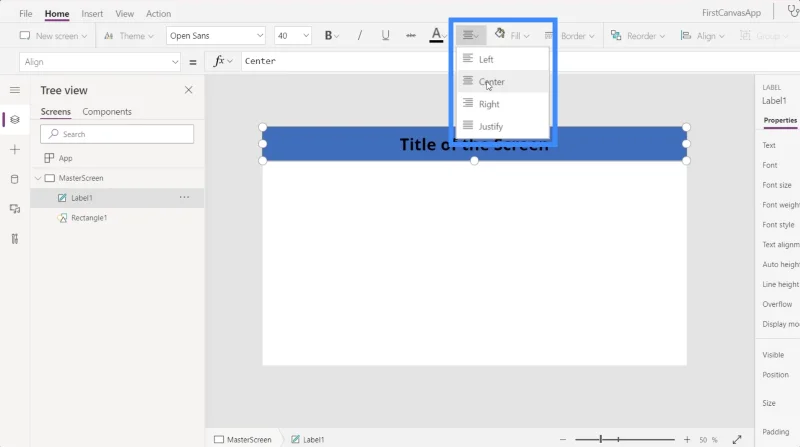Image resolution: width=800 pixels, height=447 pixels.
Task: Open the Border options dropdown
Action: click(x=569, y=36)
